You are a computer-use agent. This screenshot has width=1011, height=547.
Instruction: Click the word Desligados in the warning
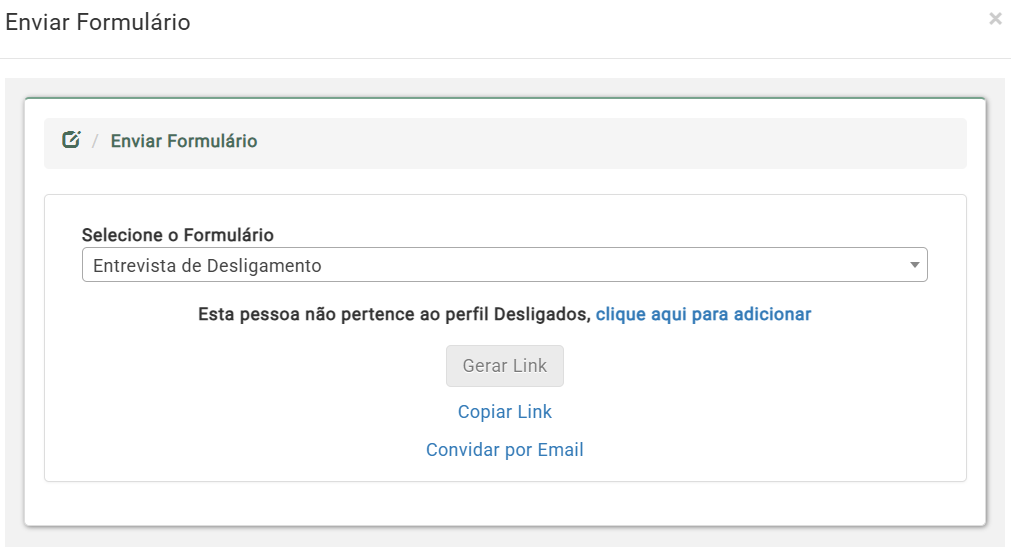point(542,314)
